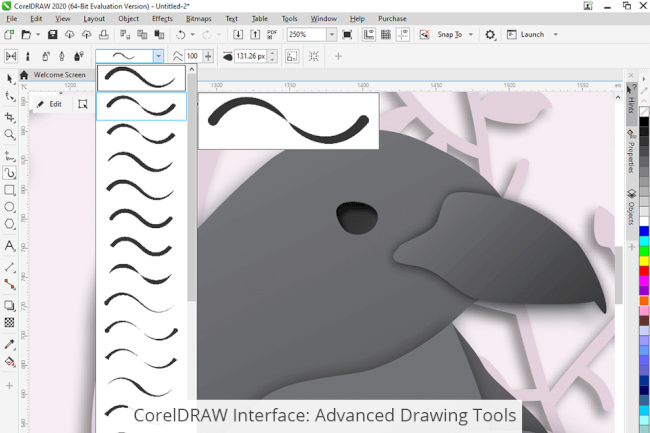
Task: Open the preset stroke dropdown arrow
Action: 158,56
